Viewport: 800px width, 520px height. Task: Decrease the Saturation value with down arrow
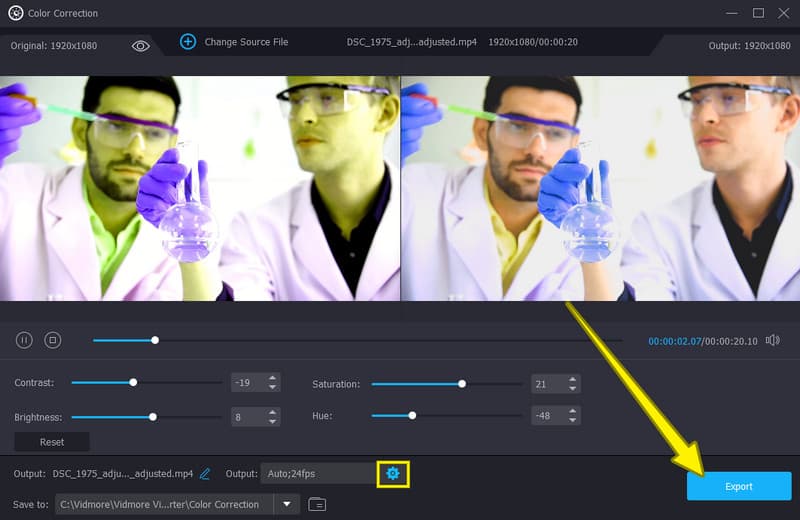(573, 388)
